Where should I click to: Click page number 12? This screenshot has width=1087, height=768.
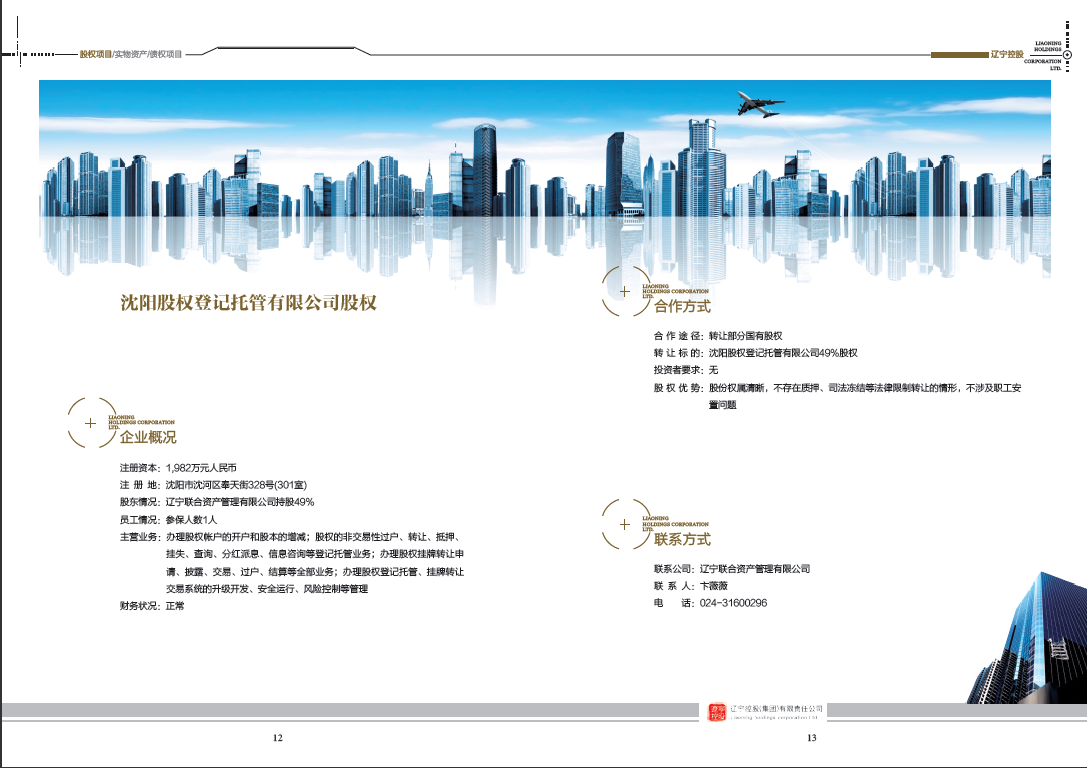[x=277, y=738]
